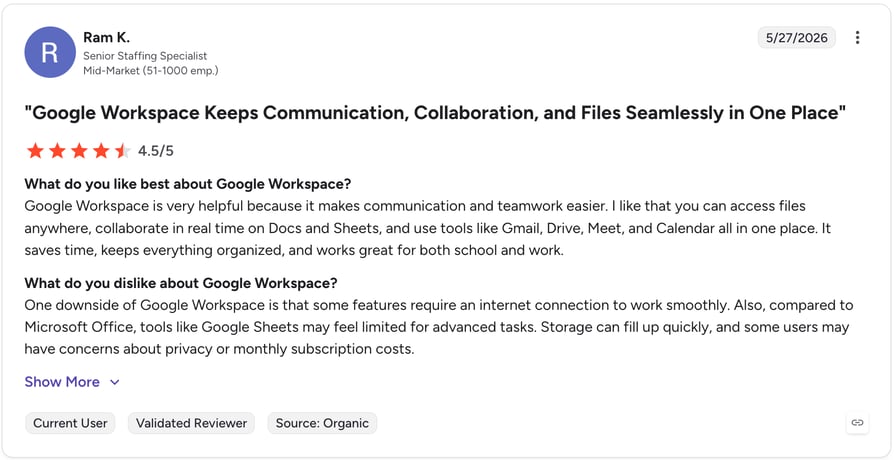Screen dimensions: 894x460
Task: Click the Senior Staffing Specialist job title
Action: point(145,56)
